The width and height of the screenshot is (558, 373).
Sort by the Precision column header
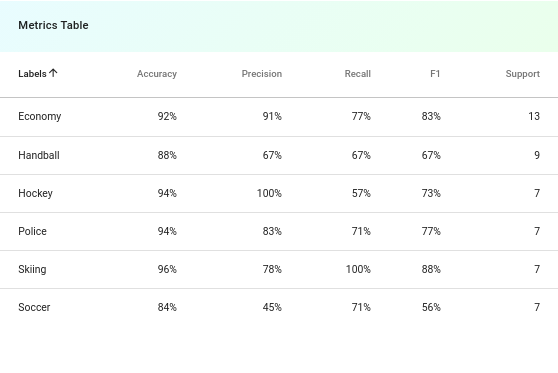262,74
